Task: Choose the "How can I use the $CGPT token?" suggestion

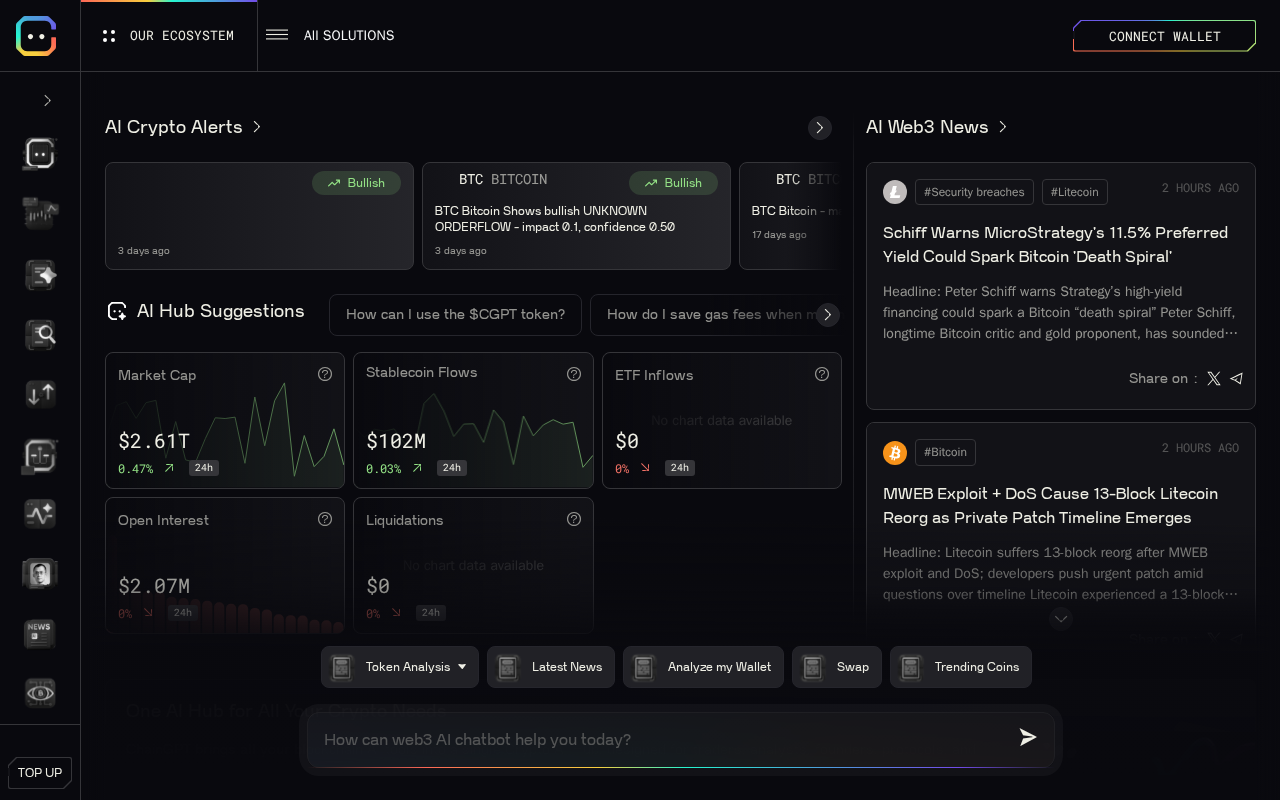Action: click(x=456, y=315)
